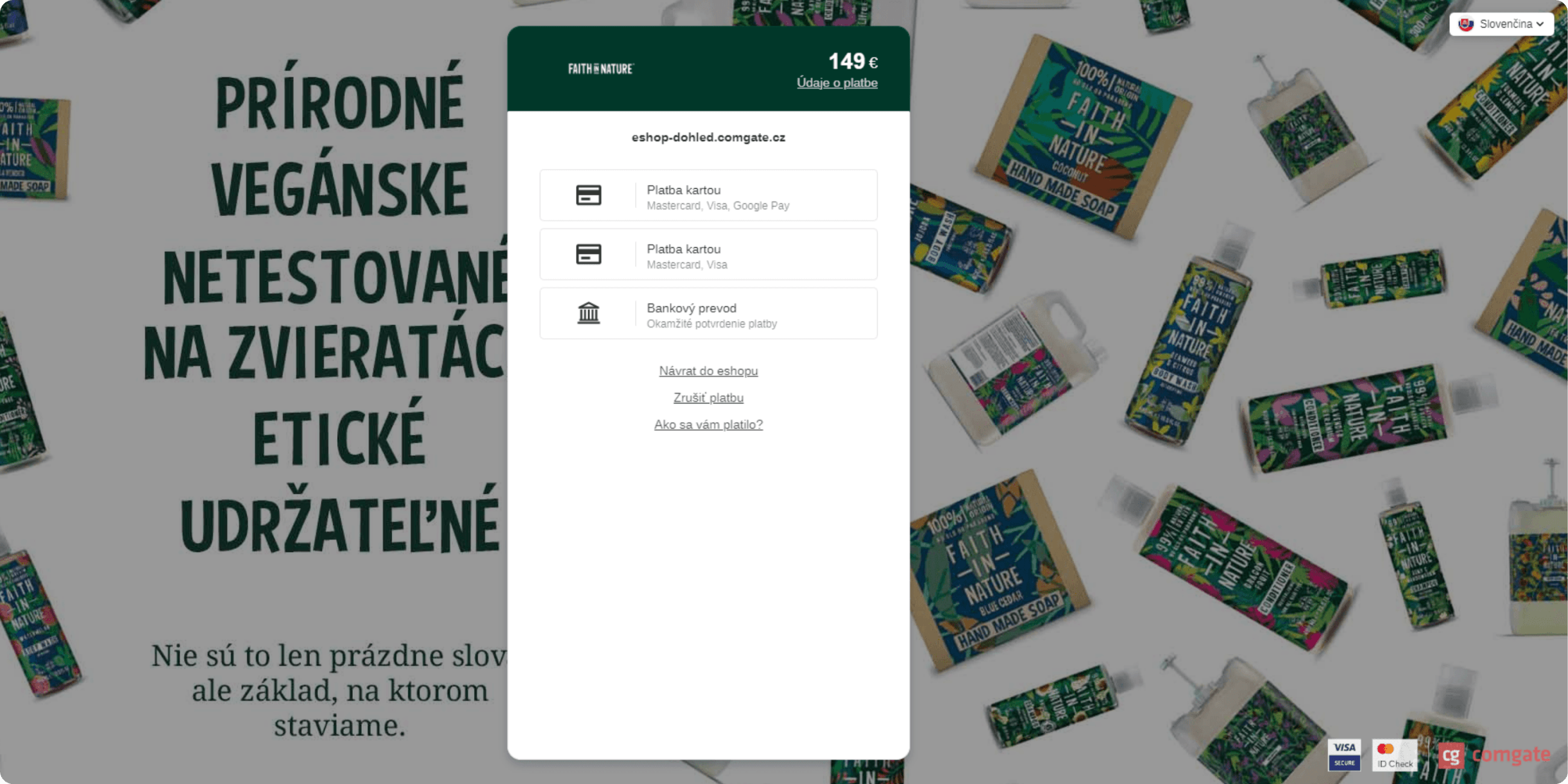Click the Comgate logo
Screen dimensions: 1568x784
pos(1495,756)
